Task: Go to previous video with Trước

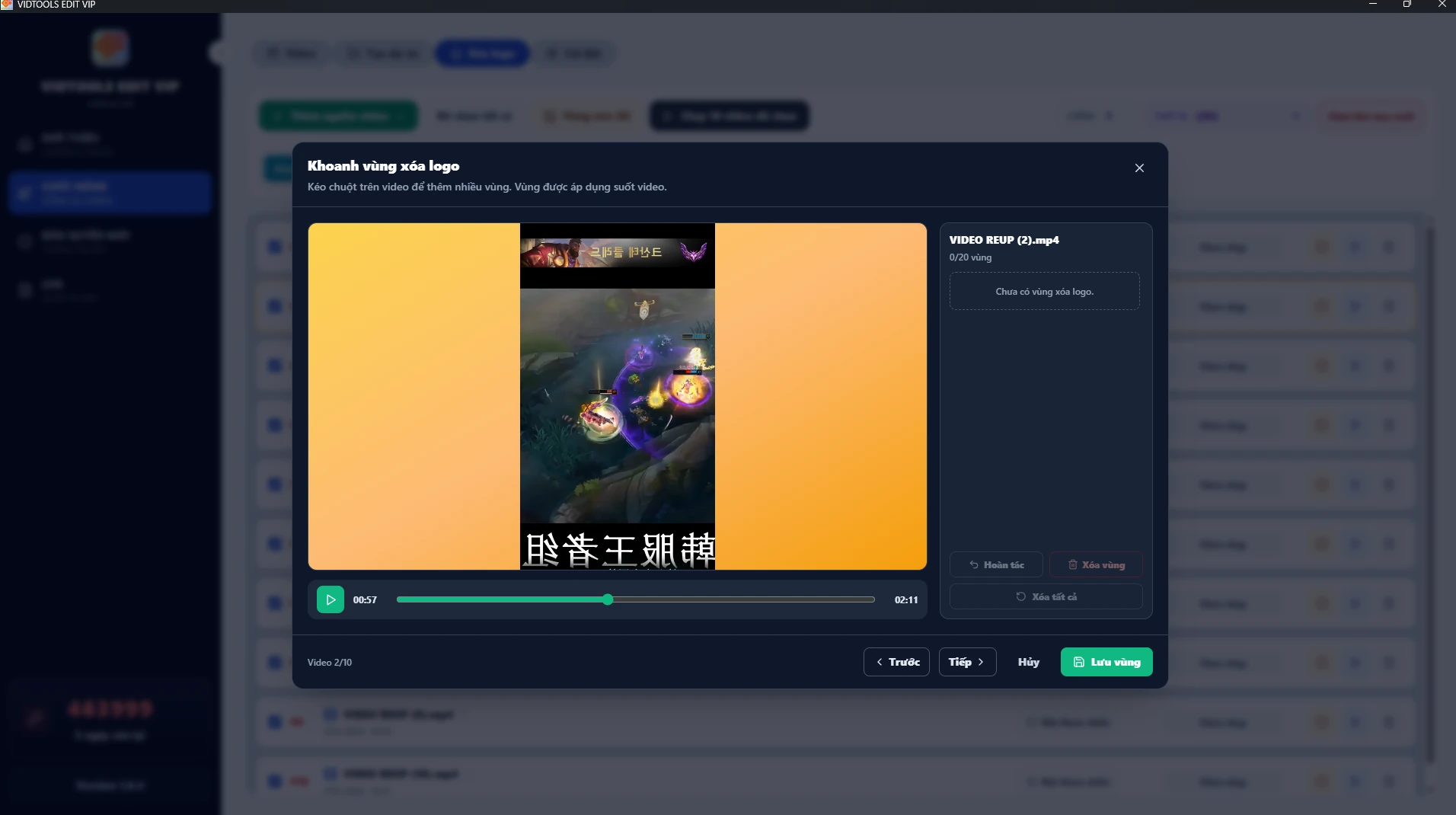Action: click(x=896, y=662)
